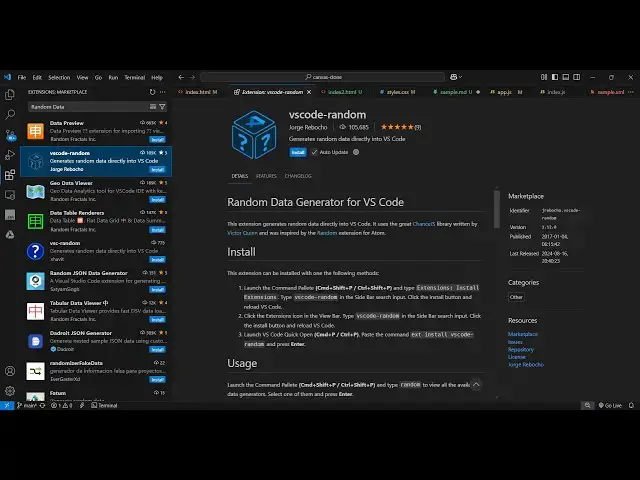This screenshot has height=480, width=640.
Task: Open License resource link
Action: pos(516,357)
